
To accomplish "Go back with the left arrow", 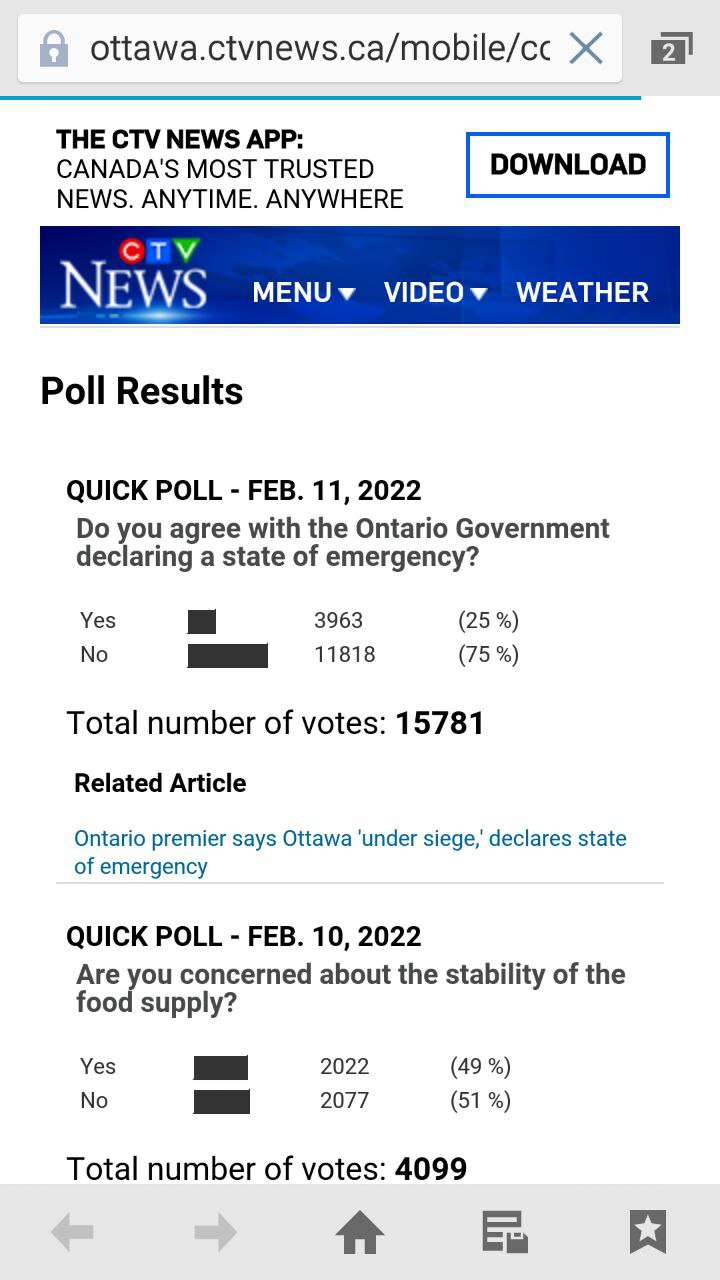I will coord(72,1232).
